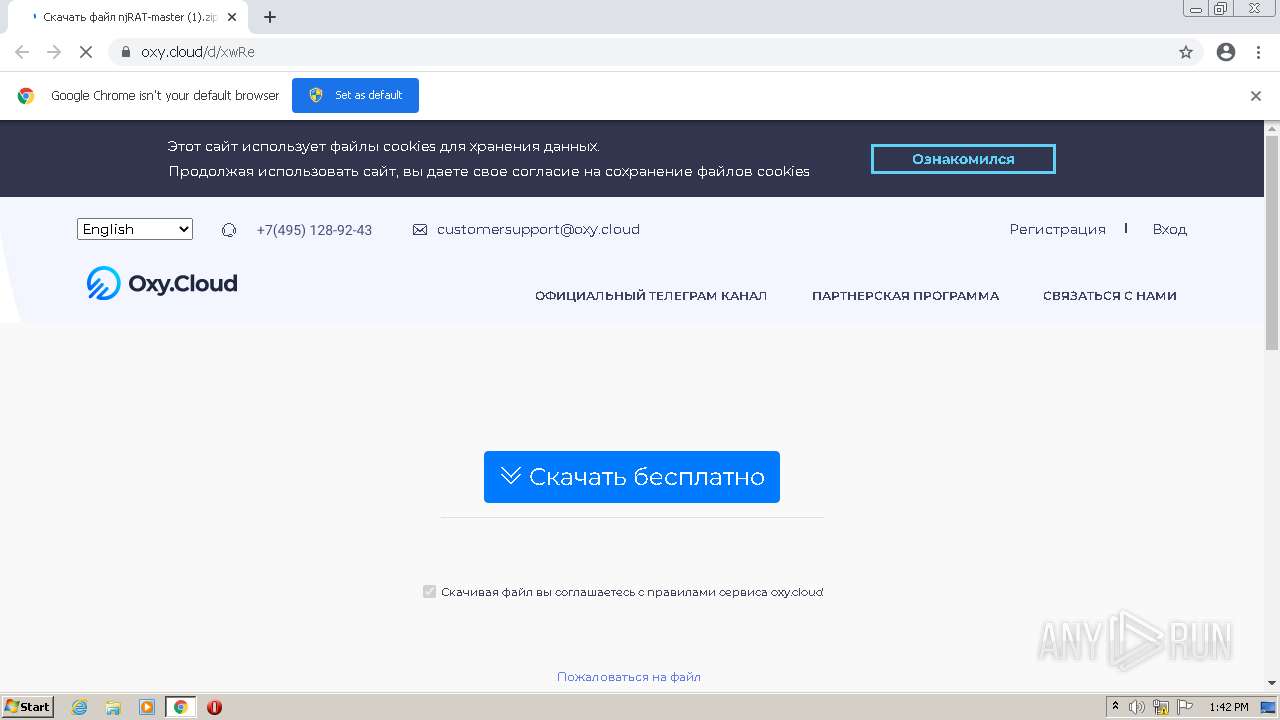Open СВЯЗАТЬСЯ С НАМИ menu item

1109,296
